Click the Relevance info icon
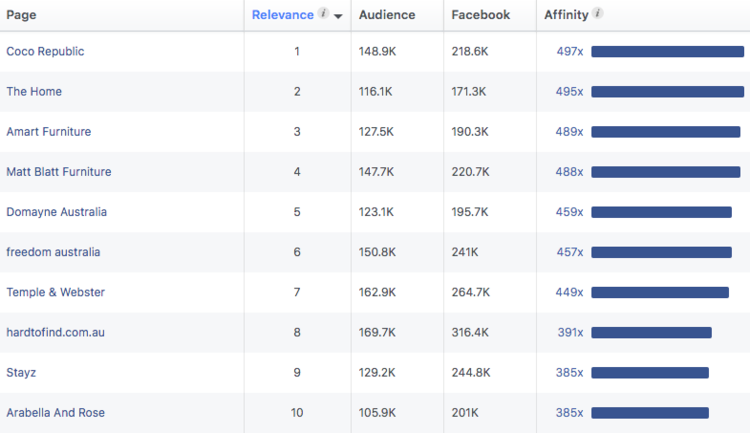Screen dimensions: 750x433 pos(323,14)
